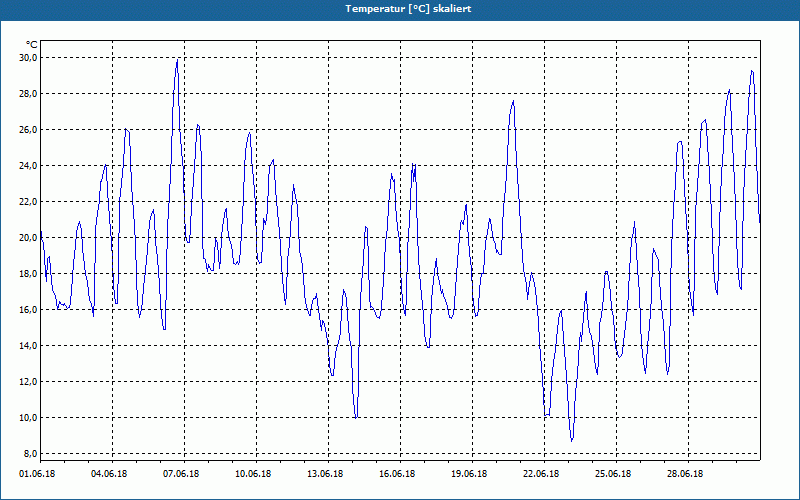Viewport: 800px width, 500px height.
Task: Click the 14,0 y-axis value
Action: pyautogui.click(x=28, y=346)
